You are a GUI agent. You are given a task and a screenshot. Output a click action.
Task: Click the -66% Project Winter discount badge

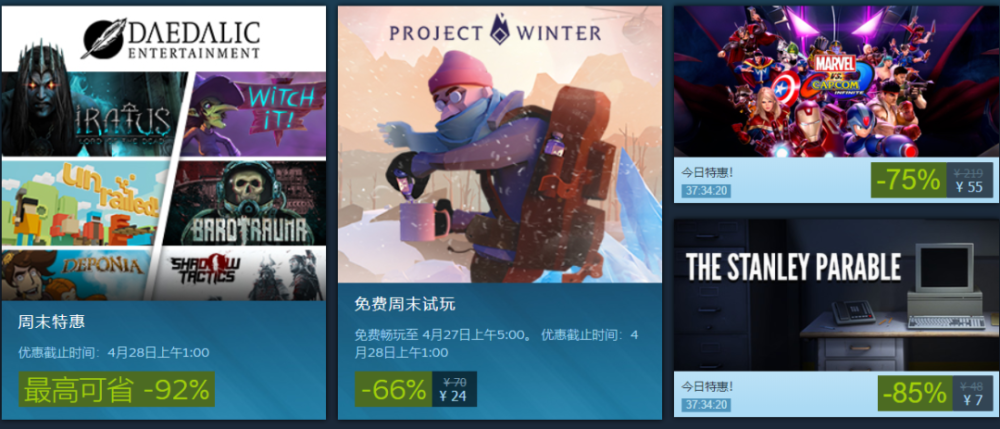point(393,389)
